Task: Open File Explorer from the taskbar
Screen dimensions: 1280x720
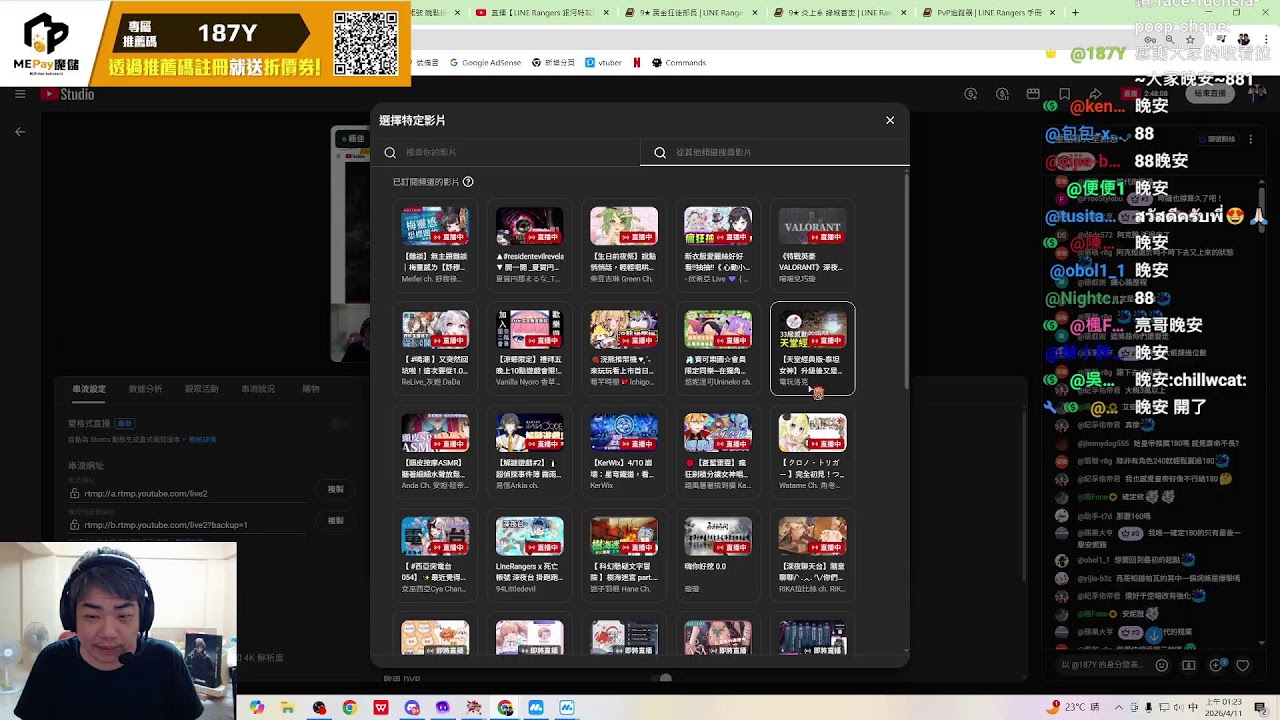Action: 287,708
